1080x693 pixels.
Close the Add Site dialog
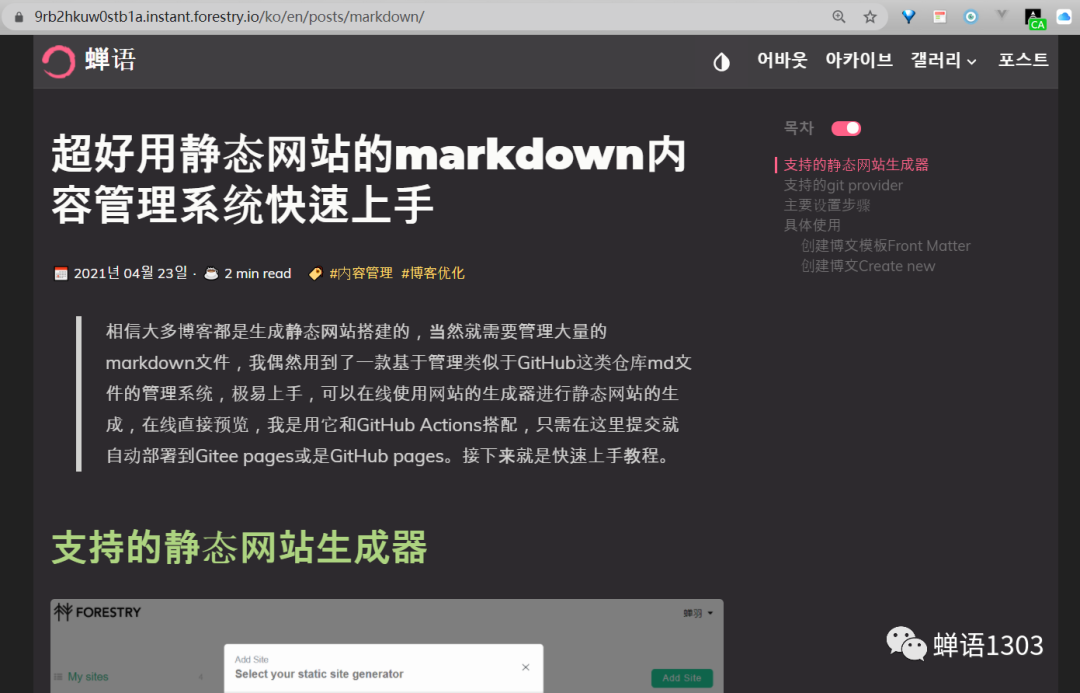pyautogui.click(x=526, y=667)
